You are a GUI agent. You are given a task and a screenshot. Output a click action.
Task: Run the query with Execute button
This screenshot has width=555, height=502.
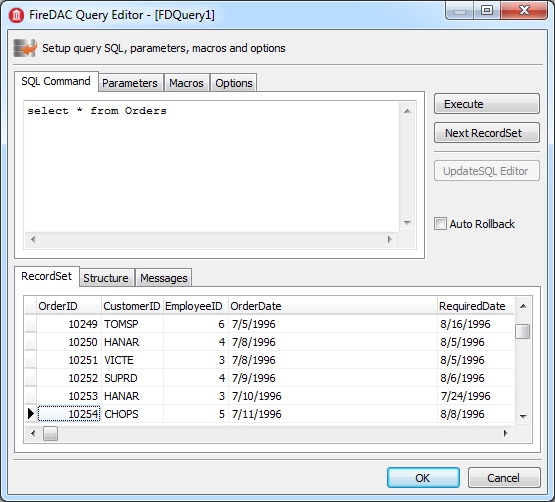pos(487,104)
